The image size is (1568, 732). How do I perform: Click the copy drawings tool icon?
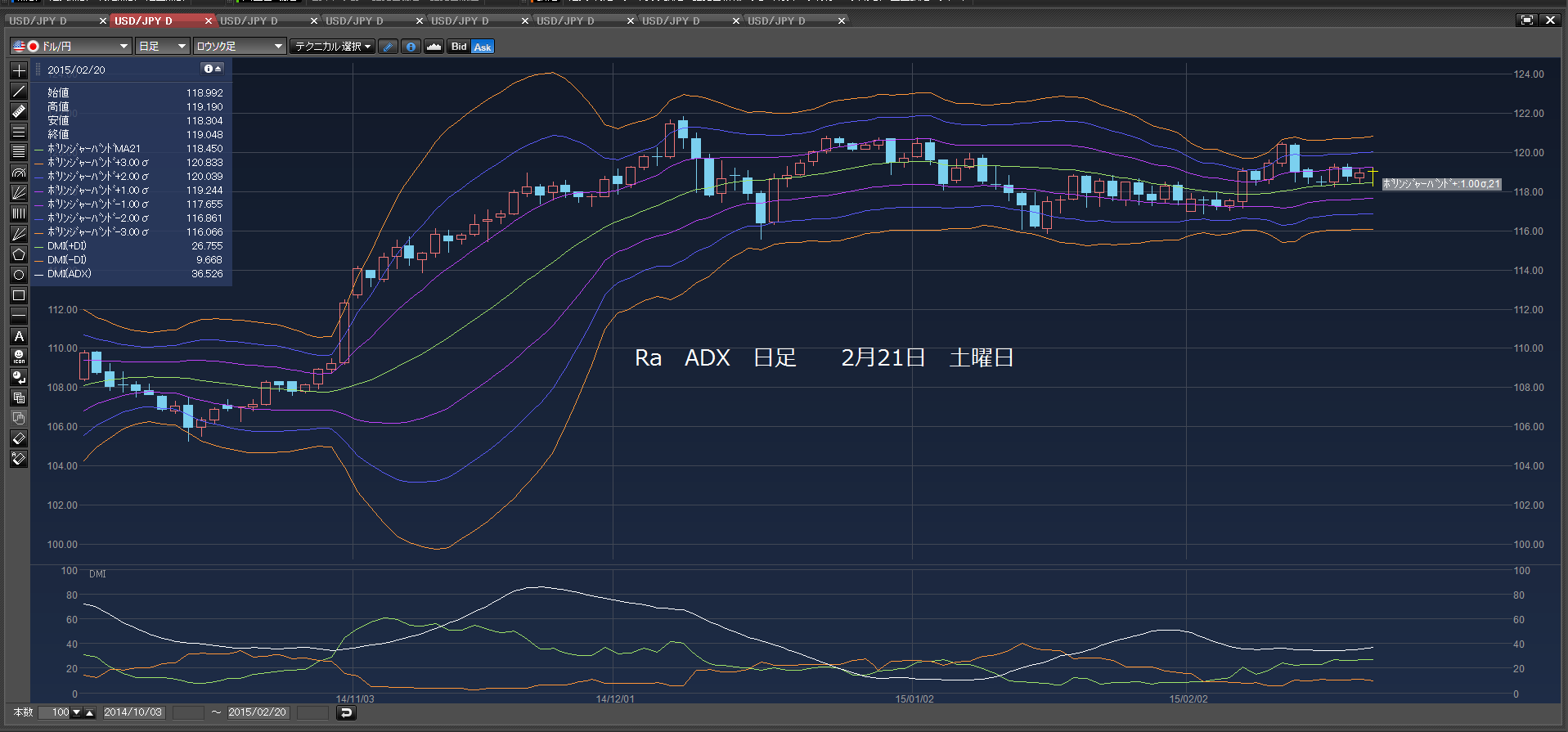click(19, 397)
